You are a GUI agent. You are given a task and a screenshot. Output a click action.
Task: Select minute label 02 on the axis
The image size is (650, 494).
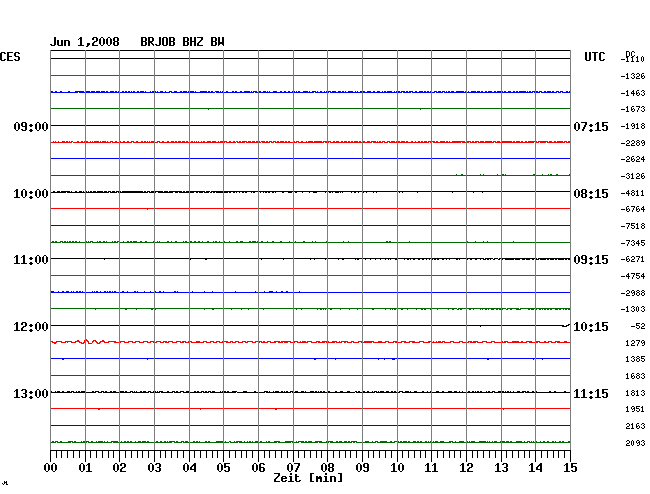click(119, 468)
